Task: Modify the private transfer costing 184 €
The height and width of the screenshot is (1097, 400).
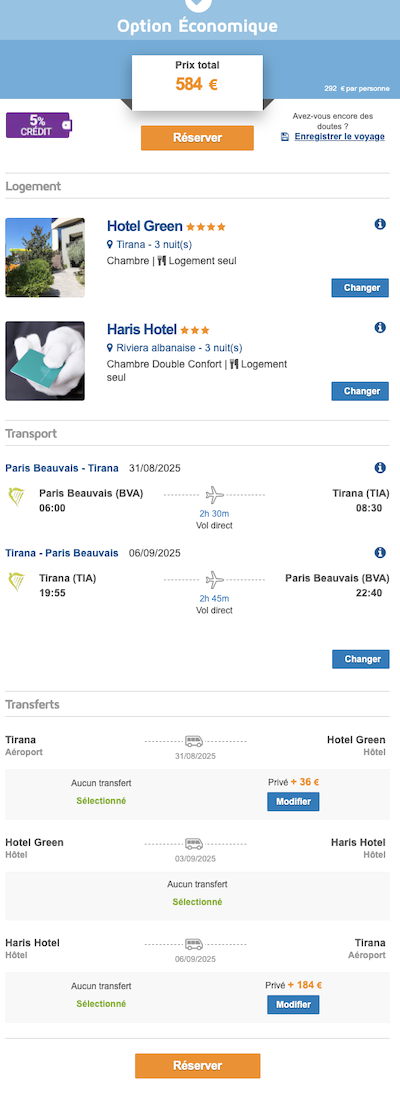Action: [293, 1005]
